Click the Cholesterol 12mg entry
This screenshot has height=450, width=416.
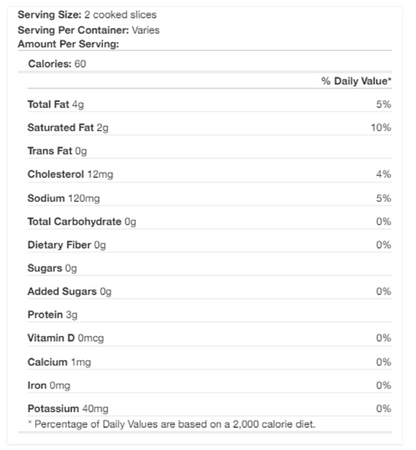pos(70,174)
